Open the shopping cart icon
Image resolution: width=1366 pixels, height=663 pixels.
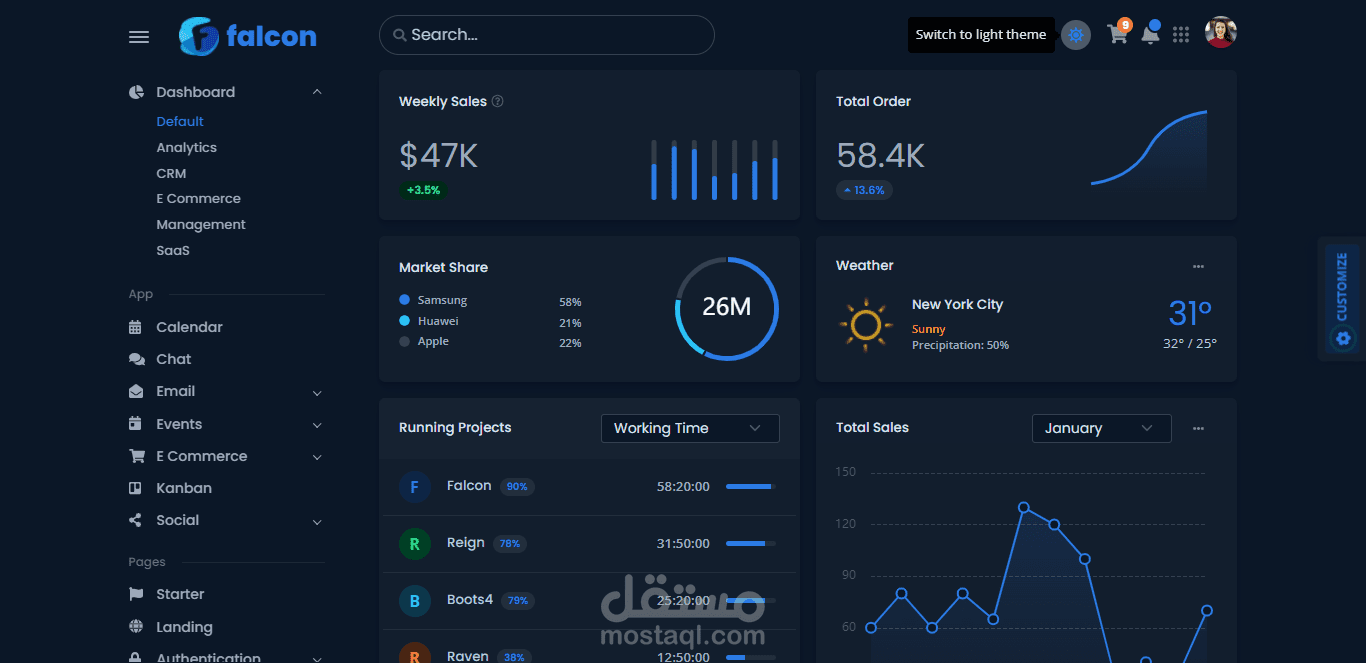tap(1119, 33)
